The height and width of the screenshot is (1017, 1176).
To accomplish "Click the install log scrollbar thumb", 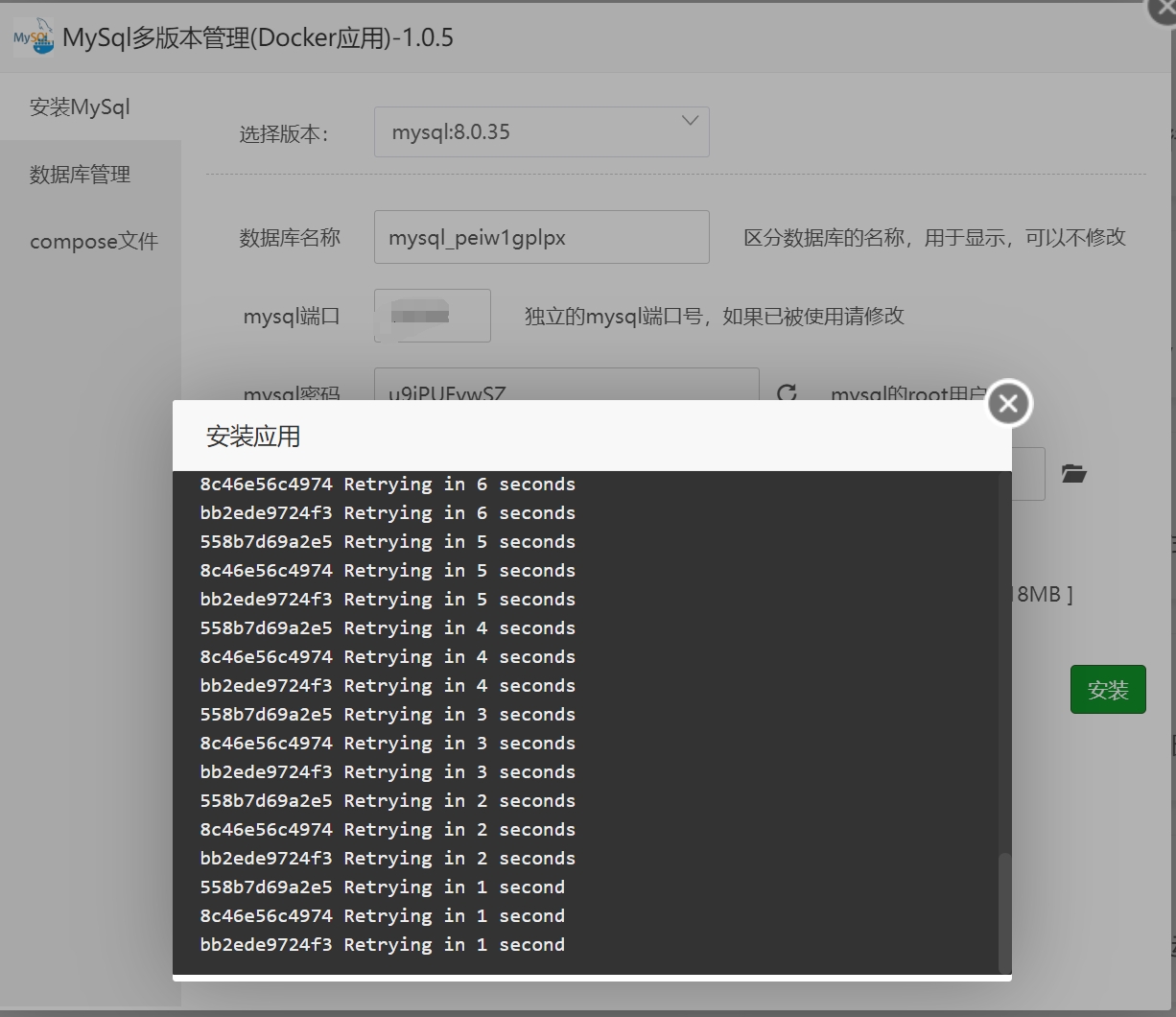I will click(x=1004, y=911).
